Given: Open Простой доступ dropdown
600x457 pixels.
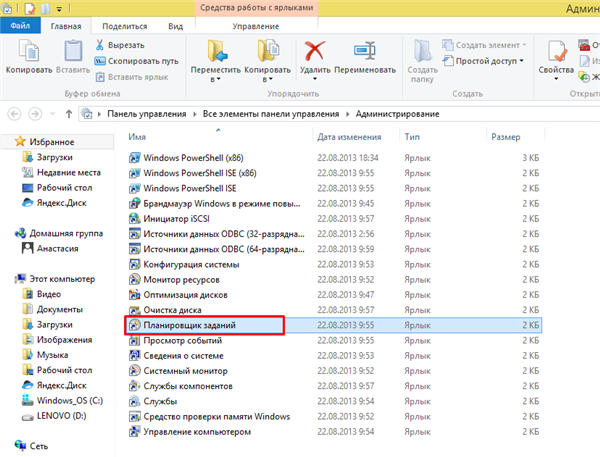Looking at the screenshot, I should (x=522, y=61).
